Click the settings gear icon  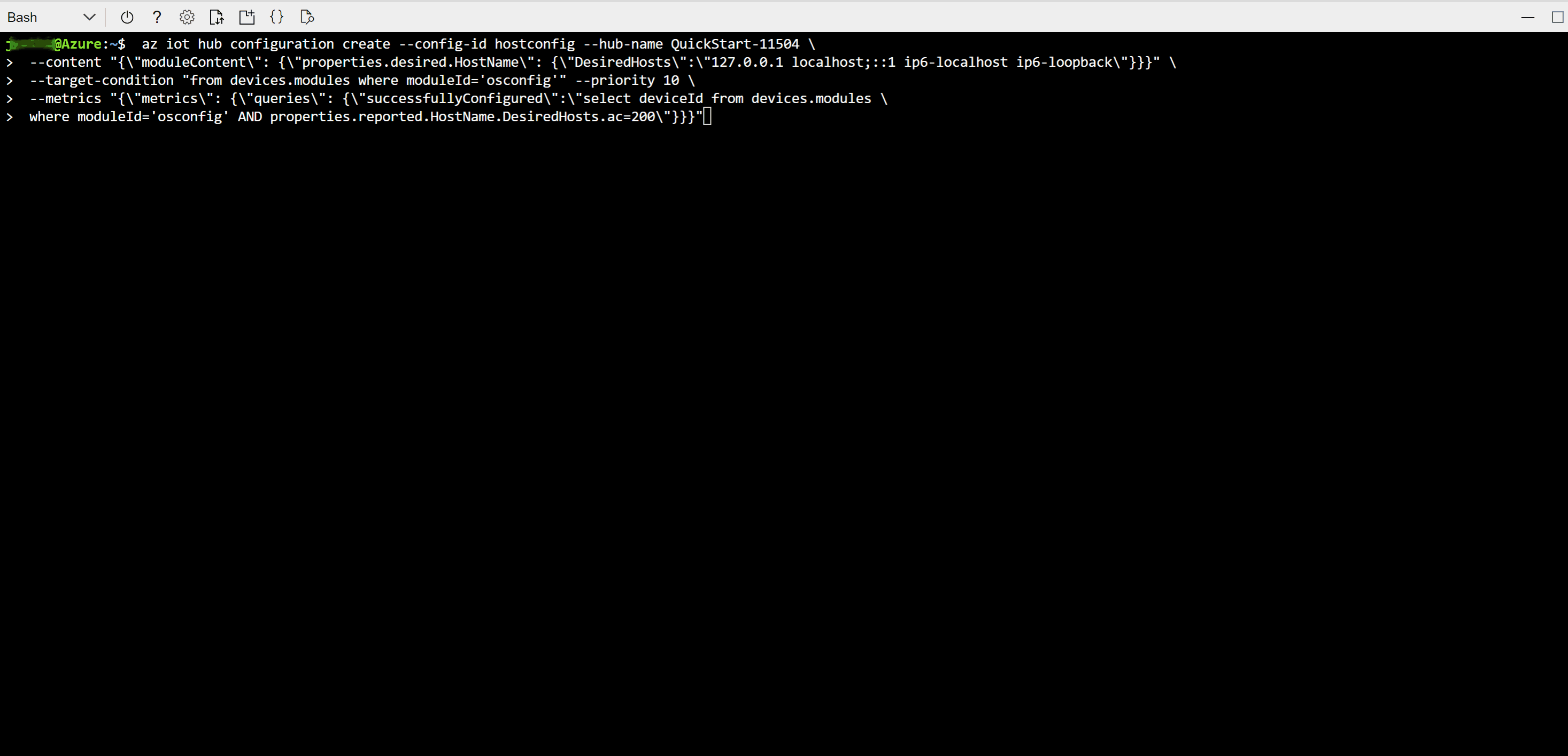point(187,17)
